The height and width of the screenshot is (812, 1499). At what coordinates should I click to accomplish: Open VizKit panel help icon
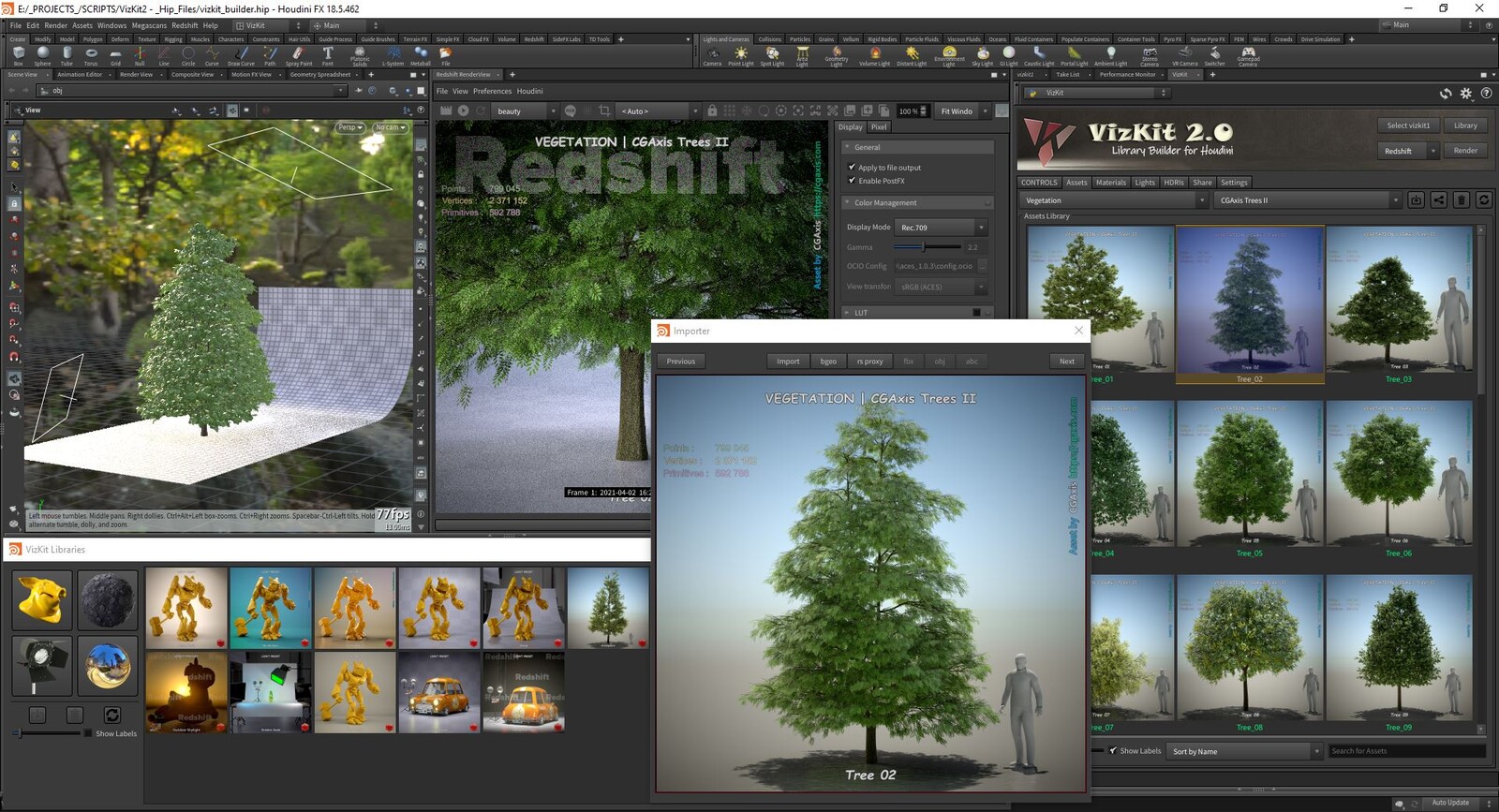point(1486,93)
